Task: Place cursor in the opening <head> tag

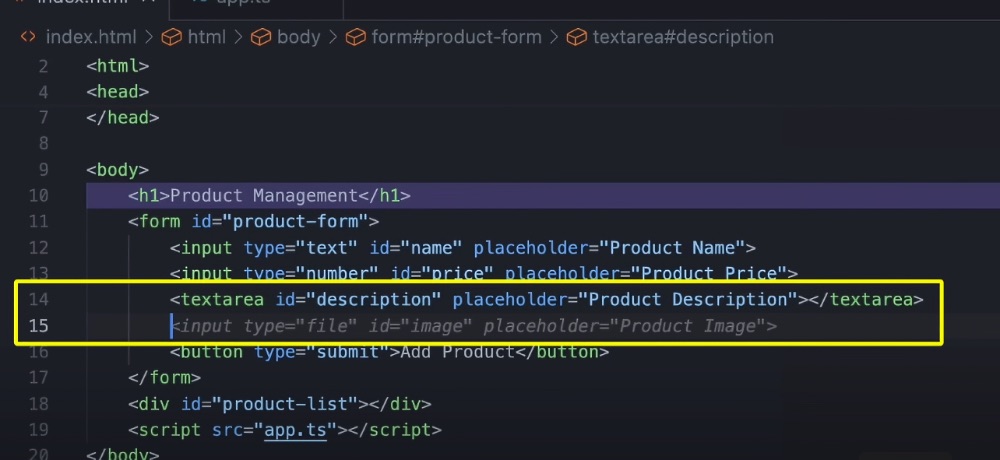Action: pyautogui.click(x=117, y=93)
